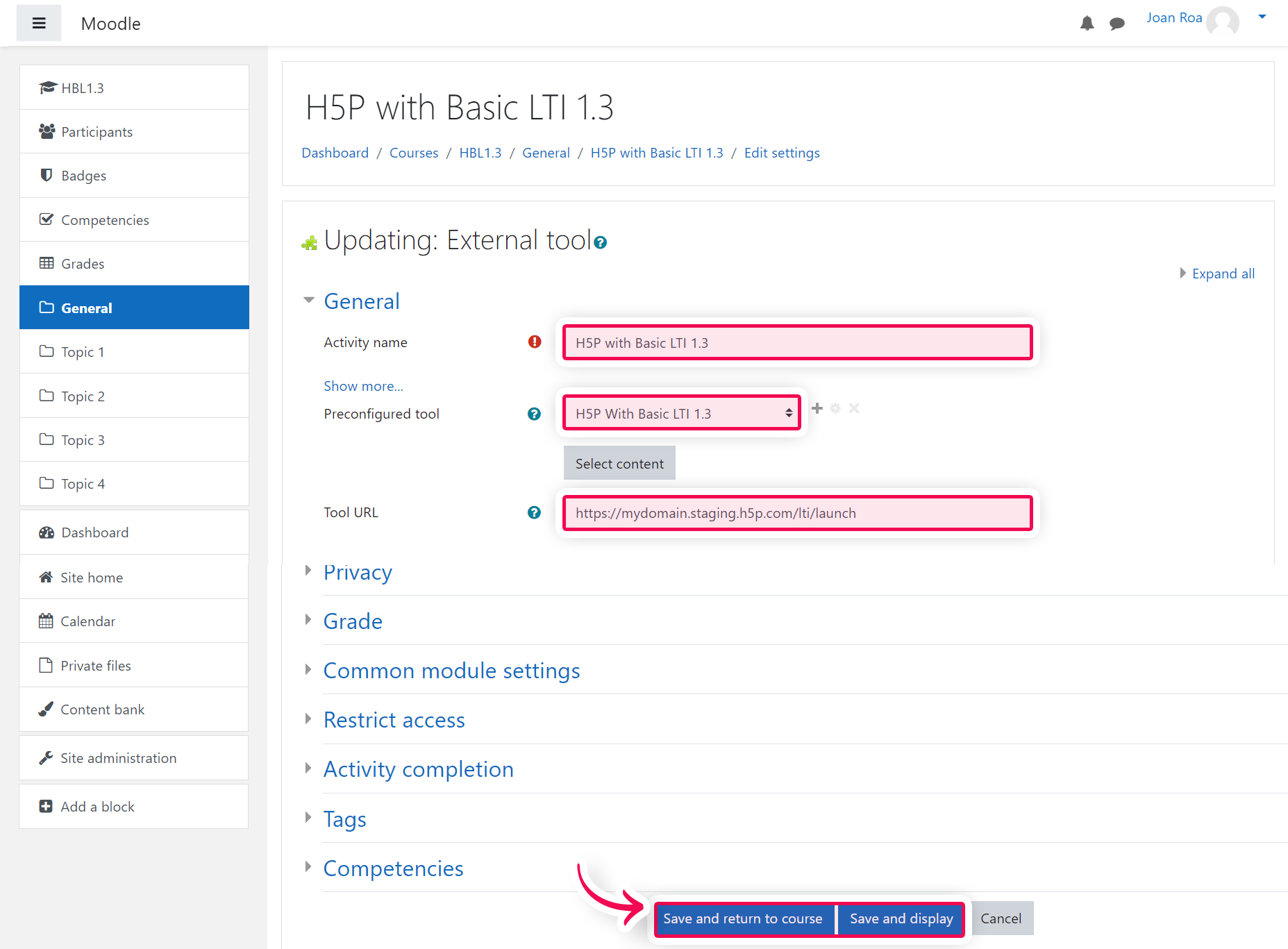The height and width of the screenshot is (949, 1288).
Task: Click Dashboard breadcrumb link
Action: tap(335, 153)
